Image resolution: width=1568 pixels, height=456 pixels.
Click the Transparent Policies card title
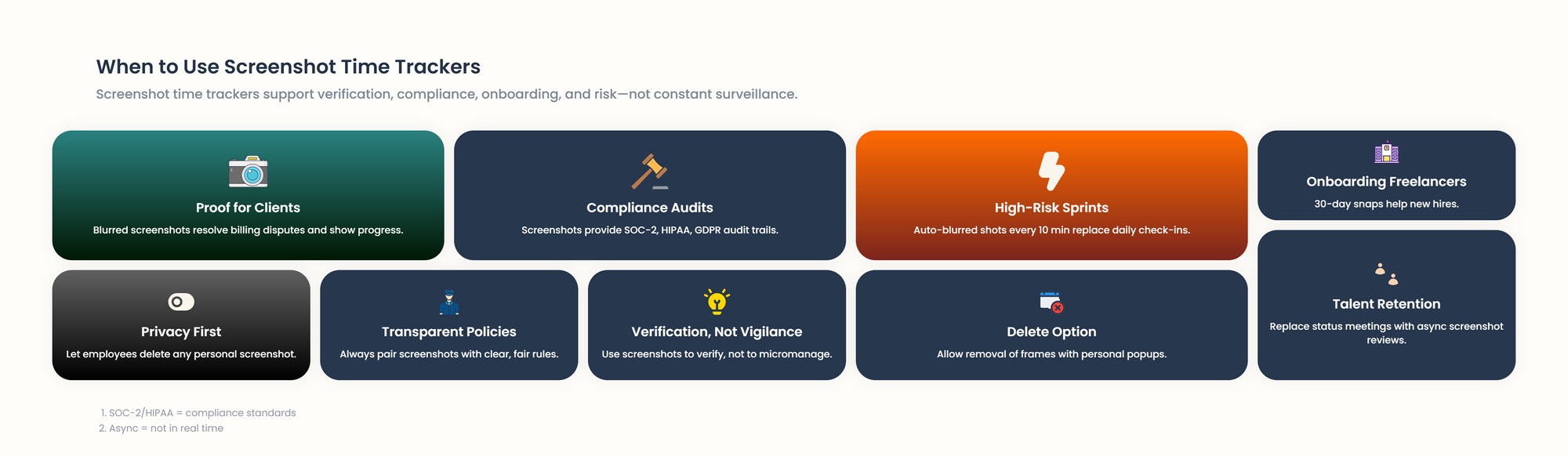(449, 332)
